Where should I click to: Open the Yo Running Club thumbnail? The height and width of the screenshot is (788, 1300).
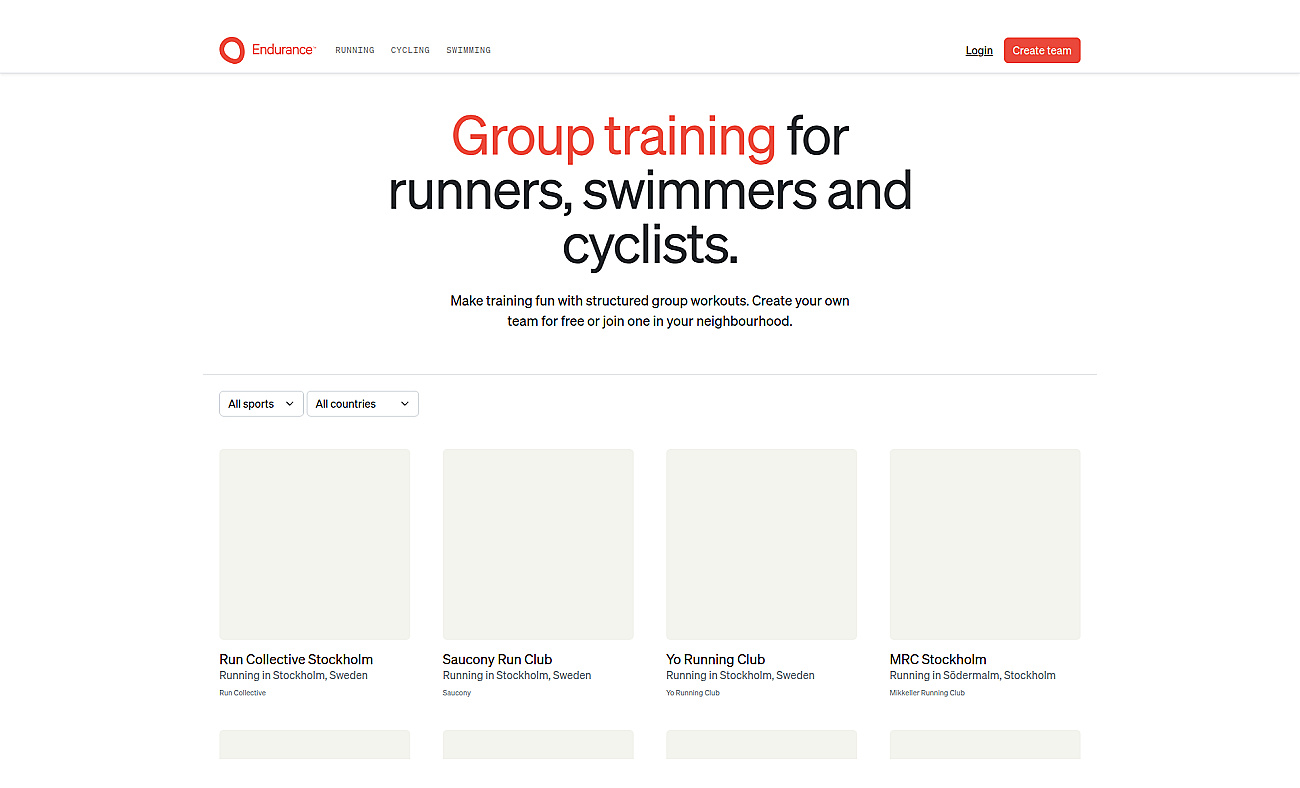tap(761, 544)
